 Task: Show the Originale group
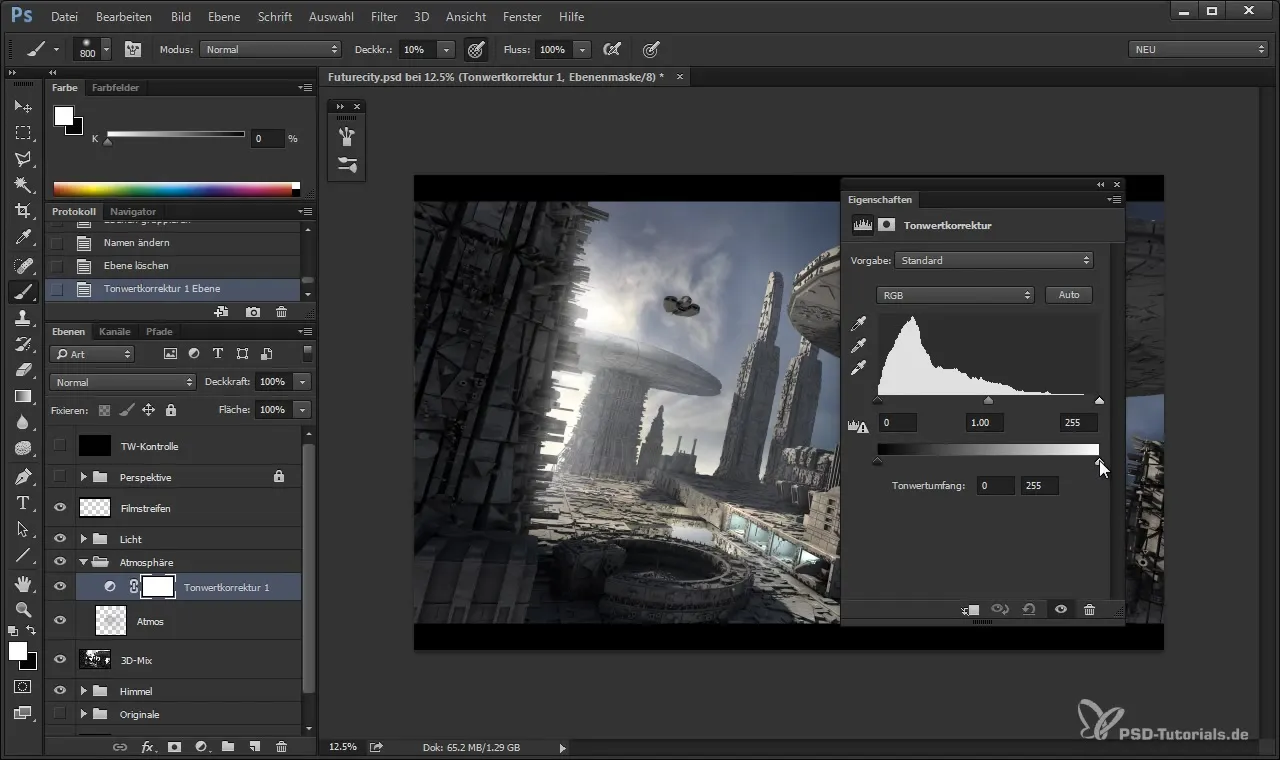point(60,714)
